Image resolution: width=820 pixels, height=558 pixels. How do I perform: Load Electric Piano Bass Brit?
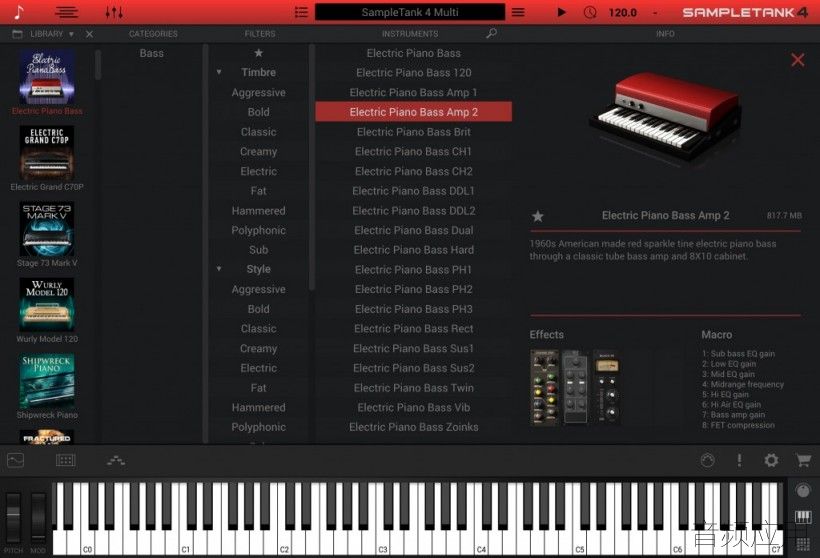414,132
